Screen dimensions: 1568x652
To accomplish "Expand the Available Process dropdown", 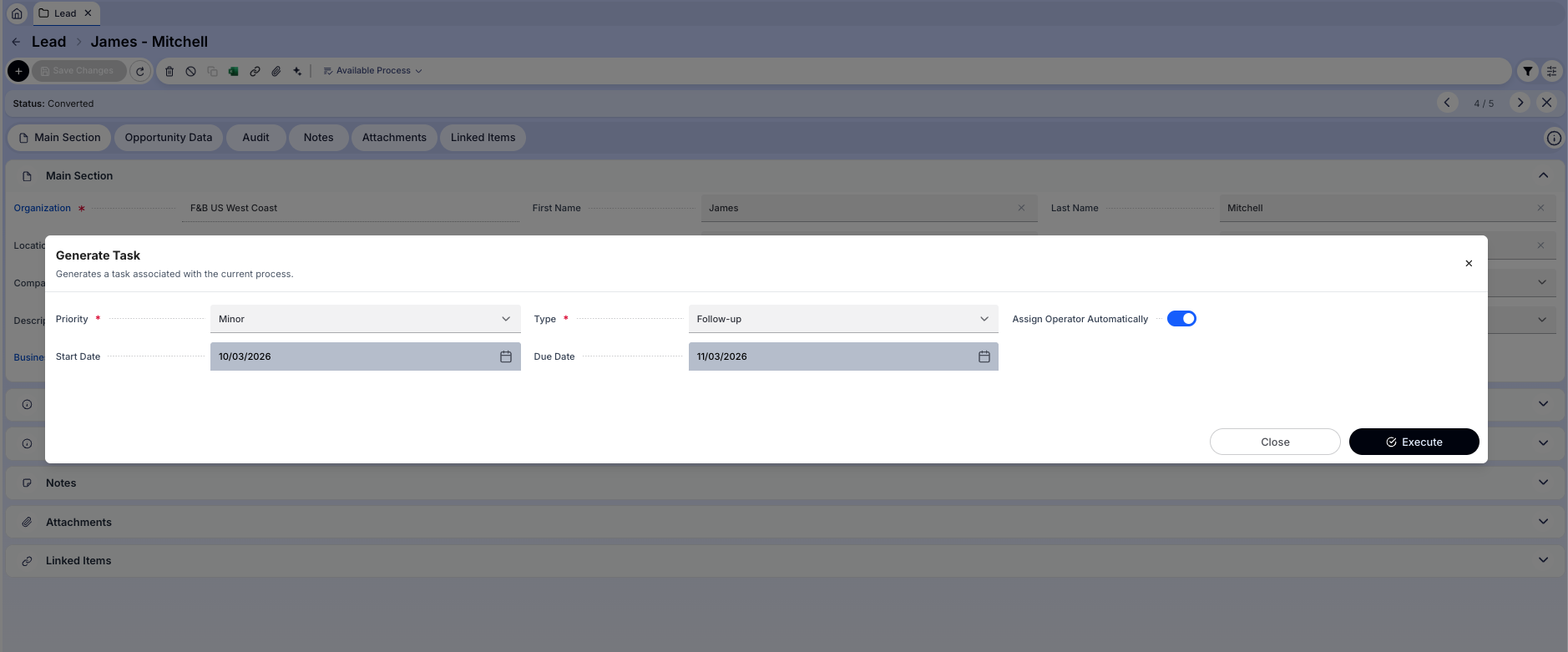I will coord(372,71).
